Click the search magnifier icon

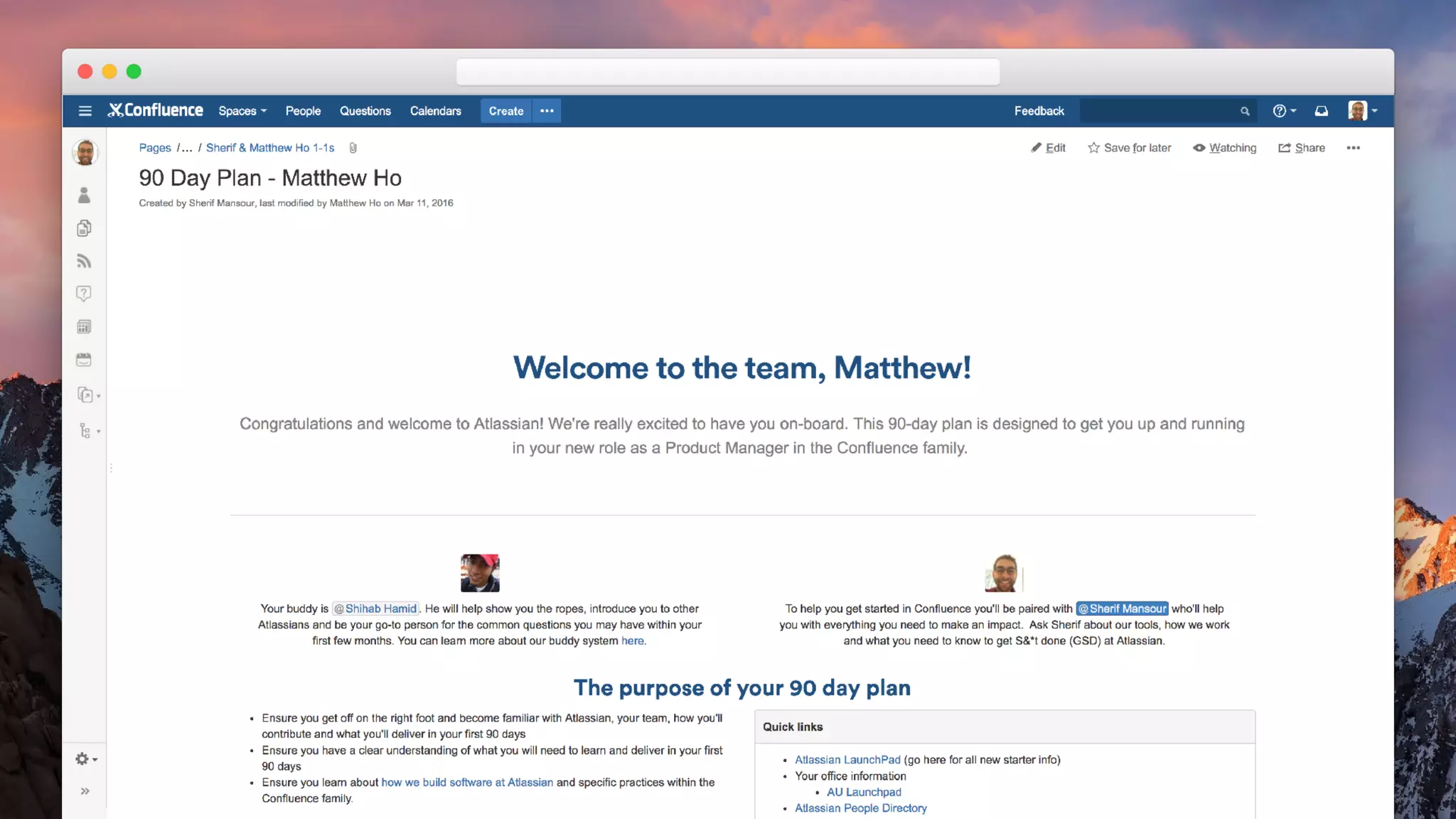(1245, 112)
